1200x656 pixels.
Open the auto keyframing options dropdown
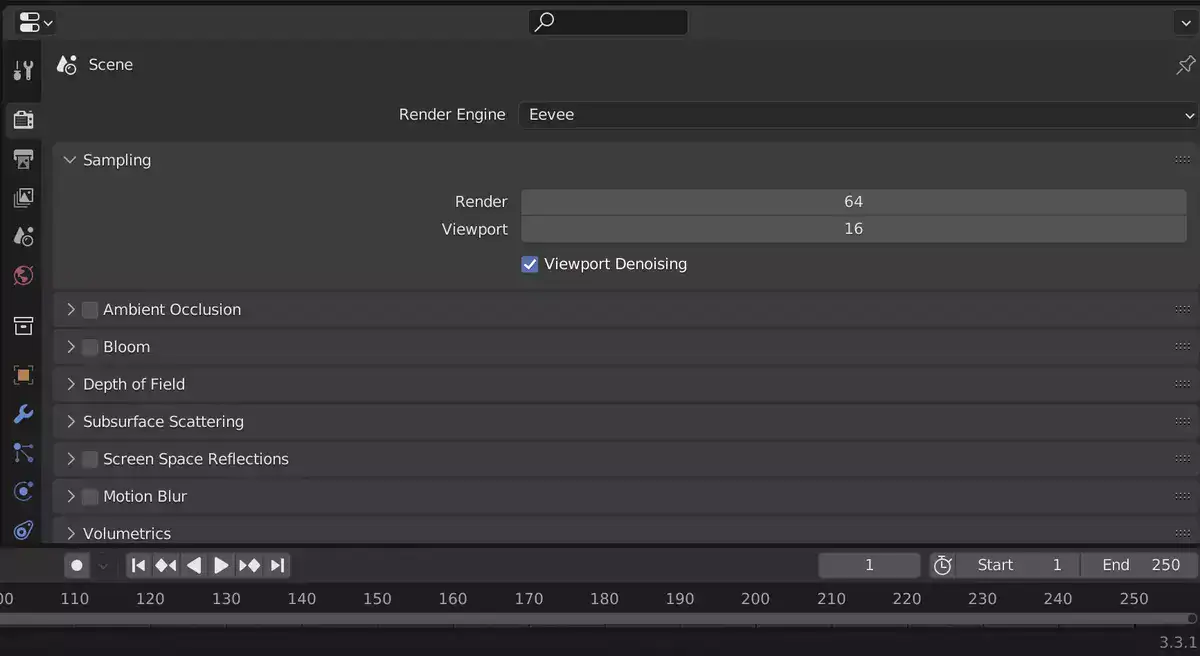tap(103, 566)
